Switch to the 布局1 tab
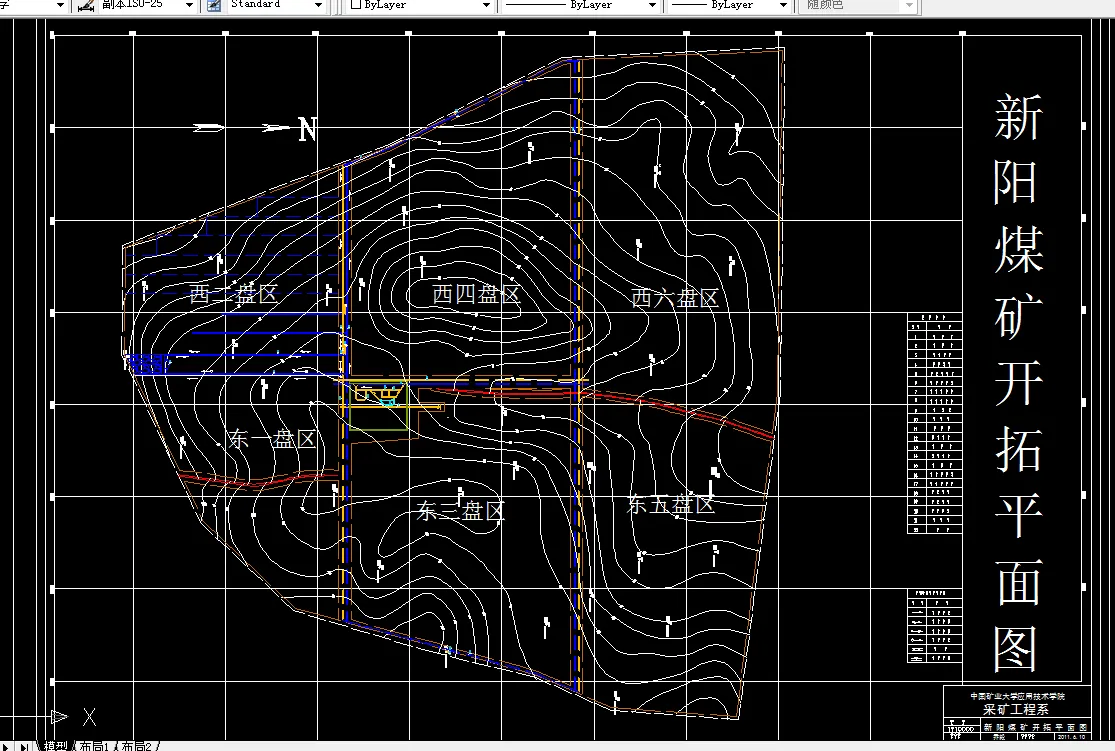Image resolution: width=1115 pixels, height=751 pixels. [x=93, y=747]
